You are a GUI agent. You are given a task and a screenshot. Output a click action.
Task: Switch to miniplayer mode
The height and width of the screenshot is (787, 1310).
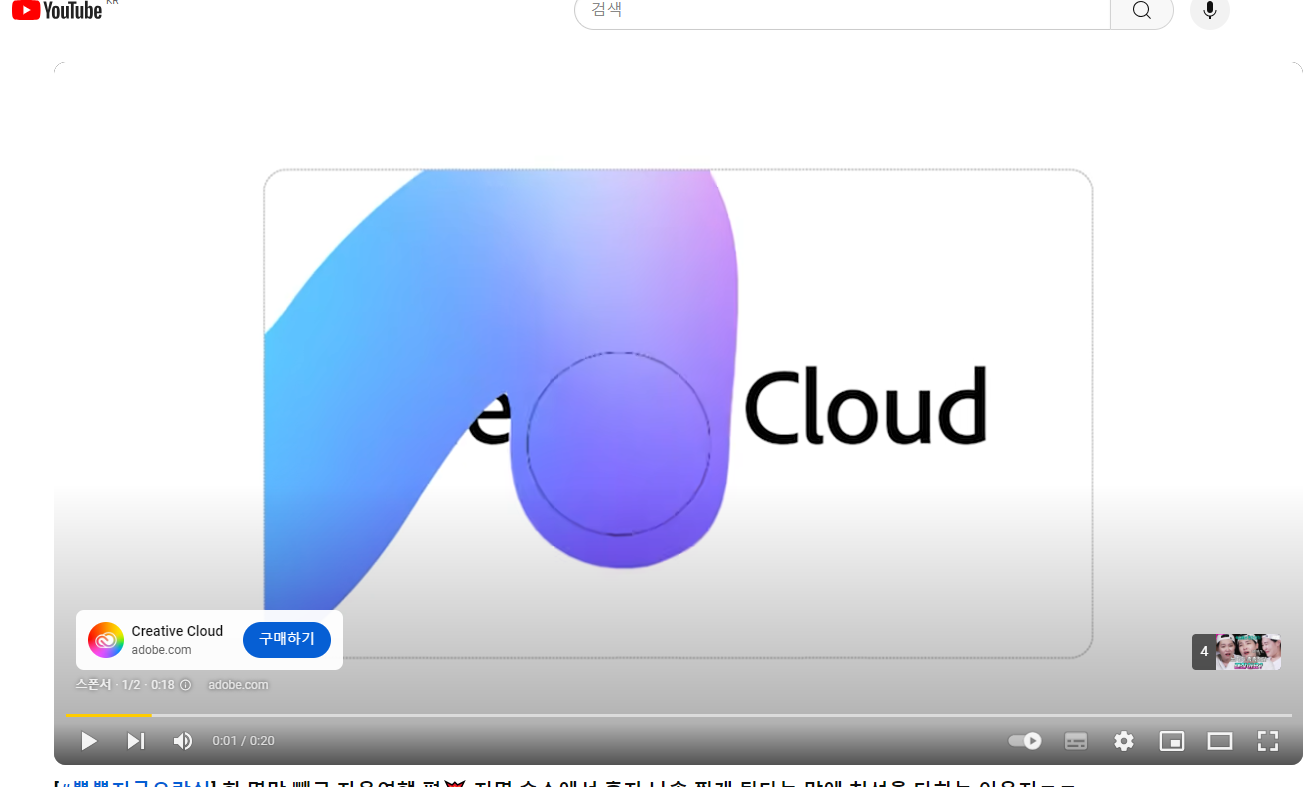(x=1172, y=741)
